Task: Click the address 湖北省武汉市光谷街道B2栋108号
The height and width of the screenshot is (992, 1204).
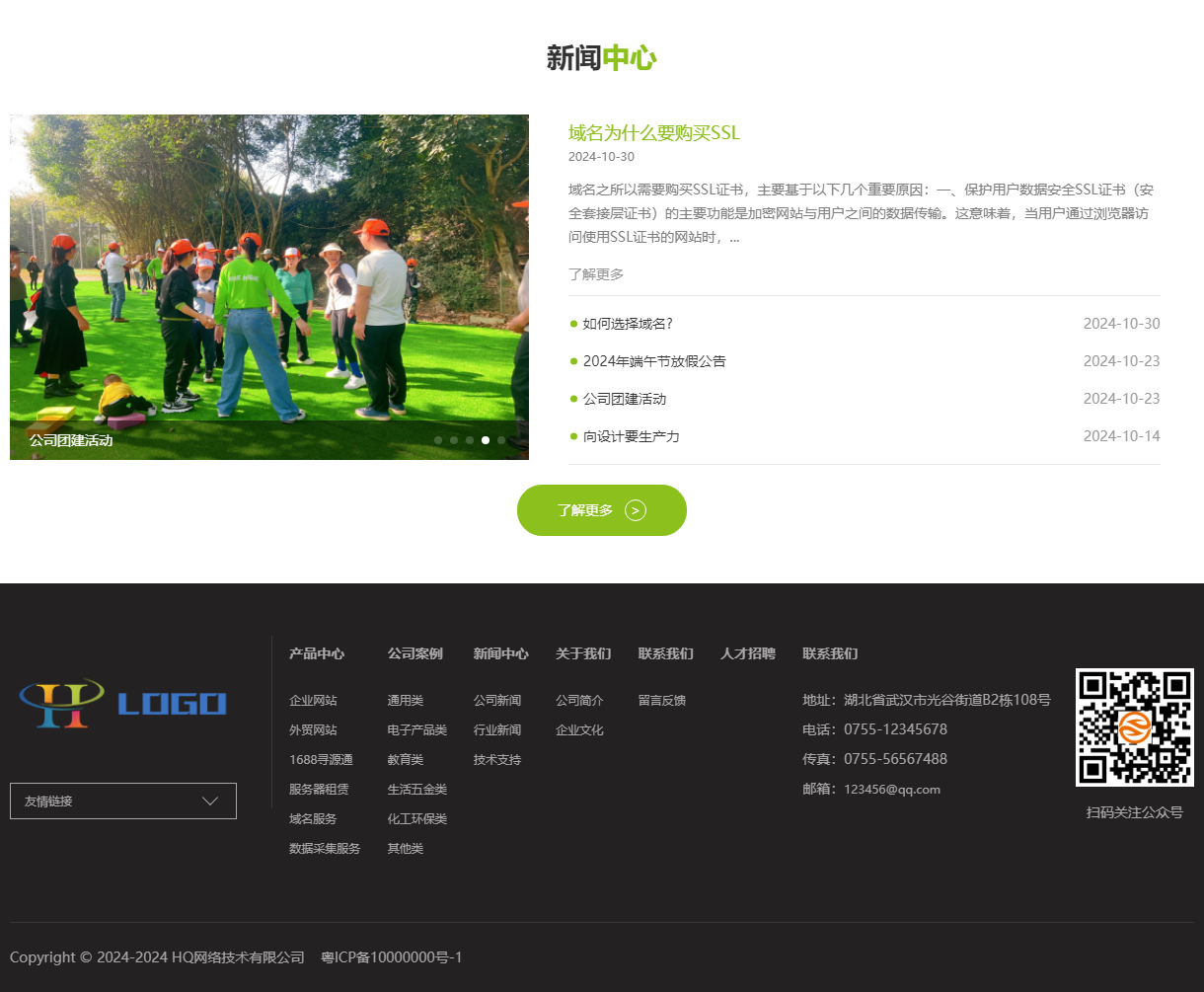Action: point(947,700)
